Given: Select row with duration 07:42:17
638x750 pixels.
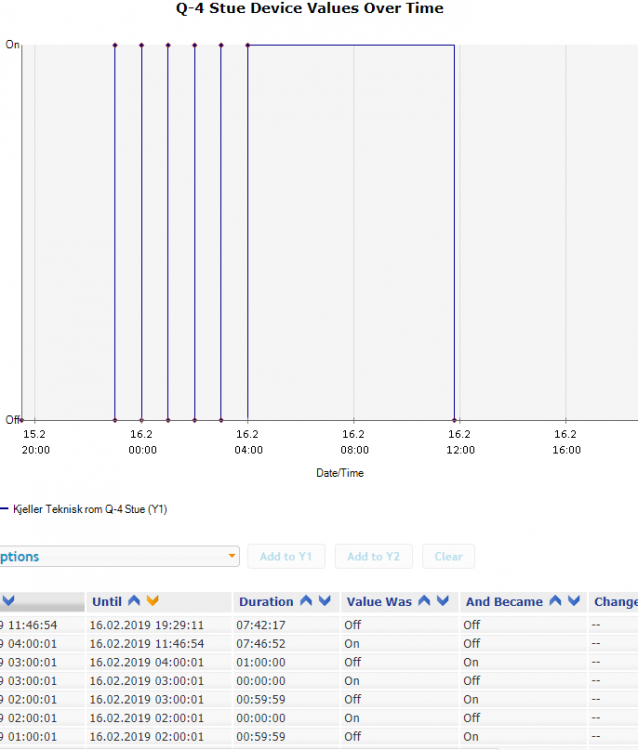Looking at the screenshot, I should pyautogui.click(x=260, y=625).
